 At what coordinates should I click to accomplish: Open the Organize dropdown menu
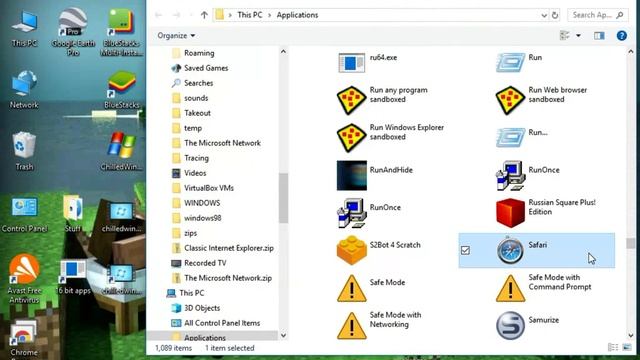point(176,36)
